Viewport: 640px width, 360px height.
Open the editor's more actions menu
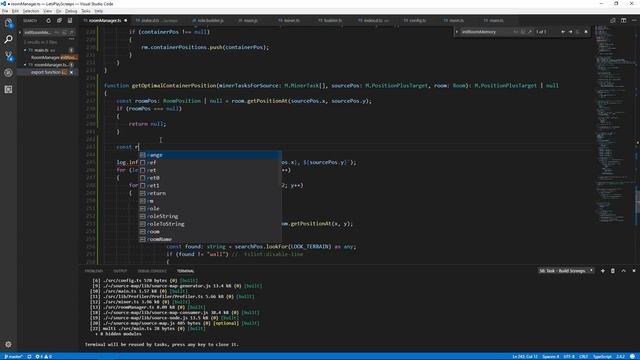tap(633, 20)
